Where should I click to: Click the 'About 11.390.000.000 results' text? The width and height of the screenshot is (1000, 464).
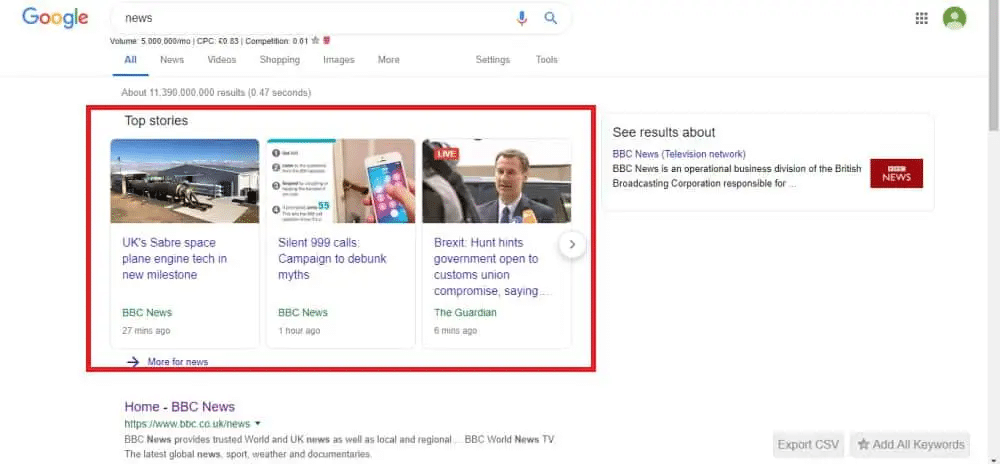[216, 92]
